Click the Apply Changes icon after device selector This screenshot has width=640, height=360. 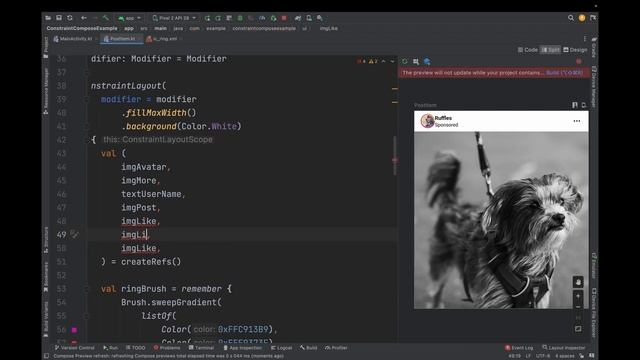point(207,18)
